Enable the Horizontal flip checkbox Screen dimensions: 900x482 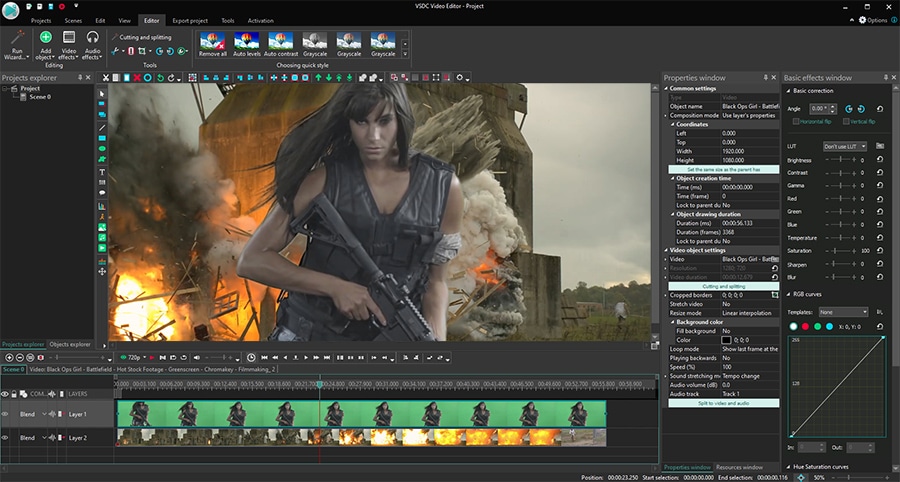point(796,121)
